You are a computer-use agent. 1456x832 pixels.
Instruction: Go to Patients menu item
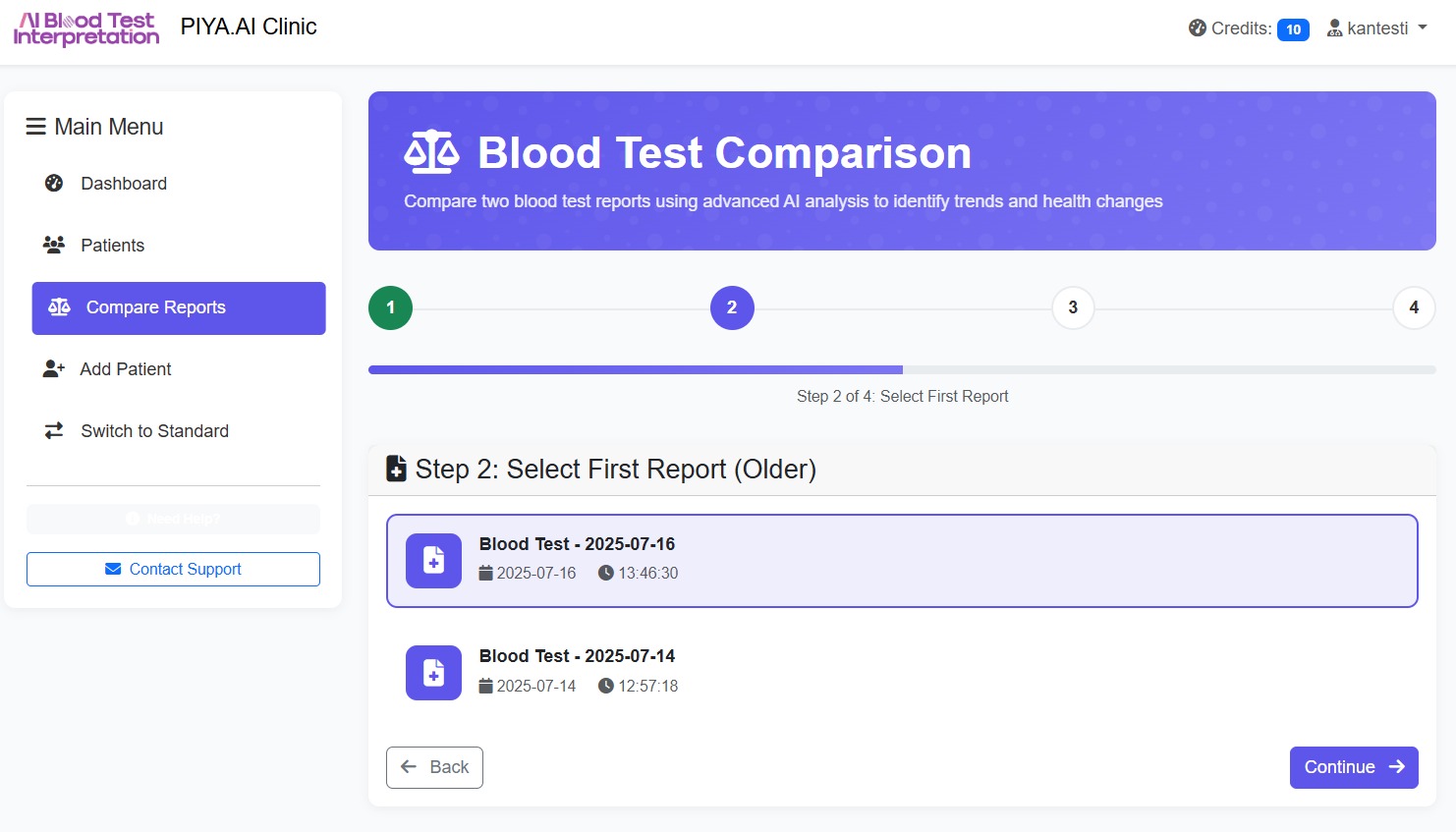pyautogui.click(x=113, y=246)
